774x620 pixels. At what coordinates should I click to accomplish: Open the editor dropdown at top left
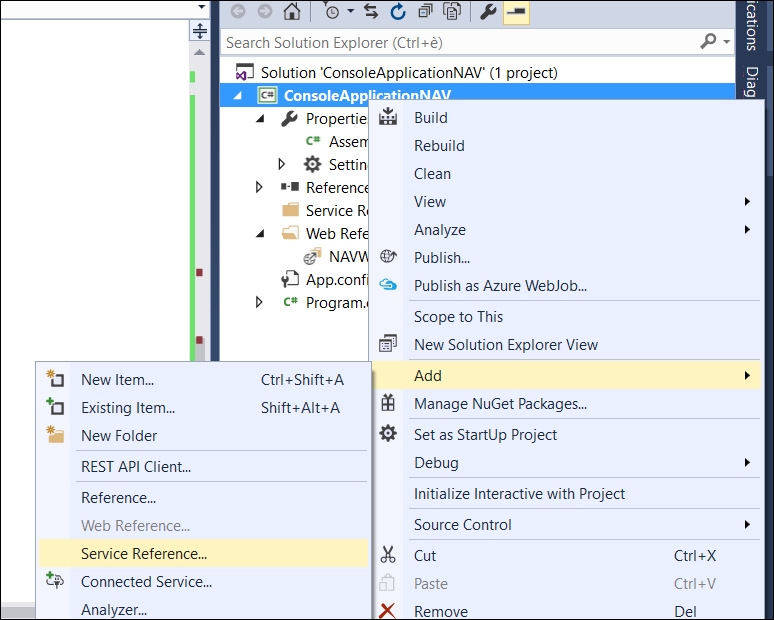(x=201, y=7)
